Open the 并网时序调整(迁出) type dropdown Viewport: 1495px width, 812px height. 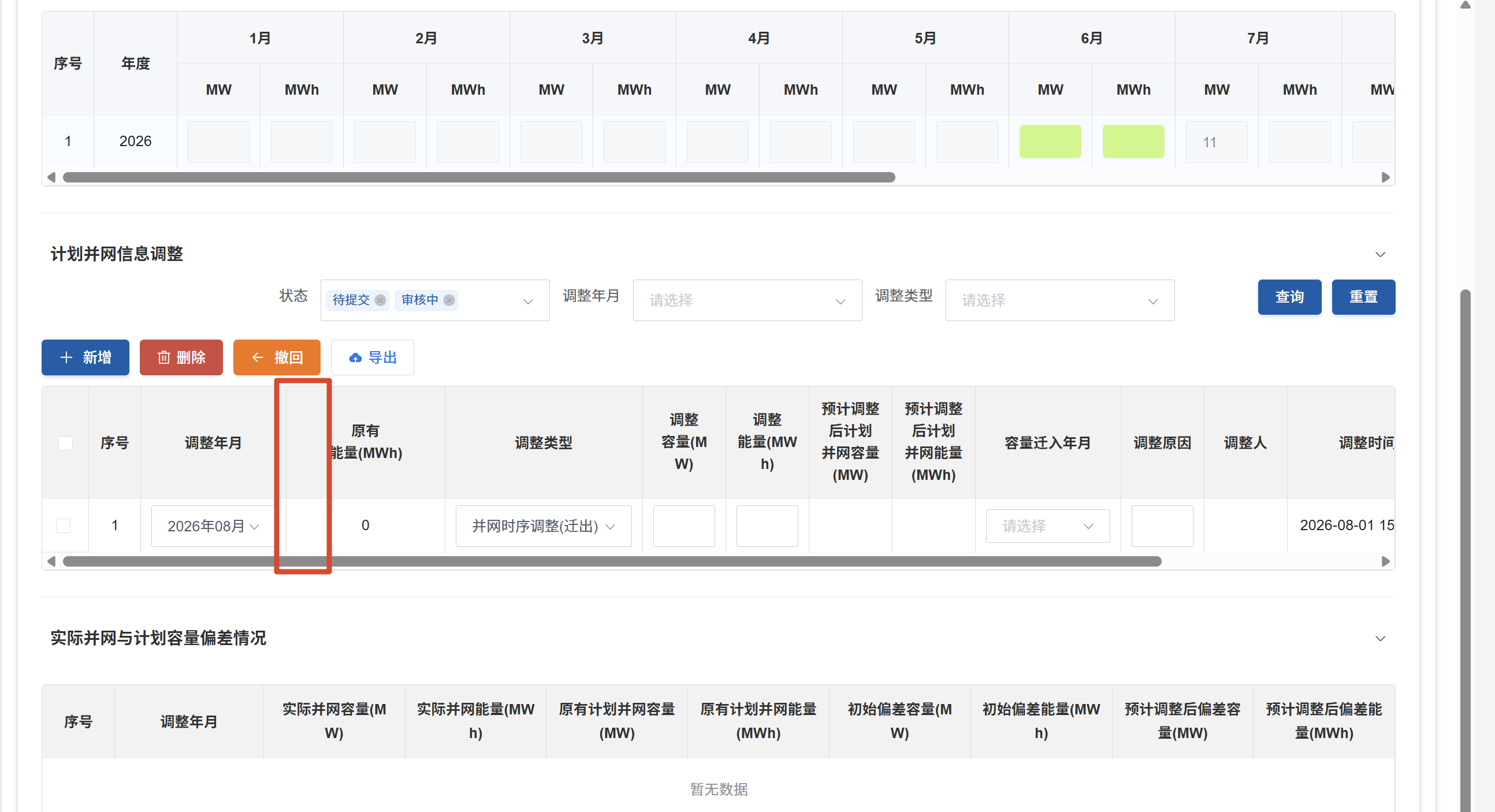pyautogui.click(x=543, y=526)
